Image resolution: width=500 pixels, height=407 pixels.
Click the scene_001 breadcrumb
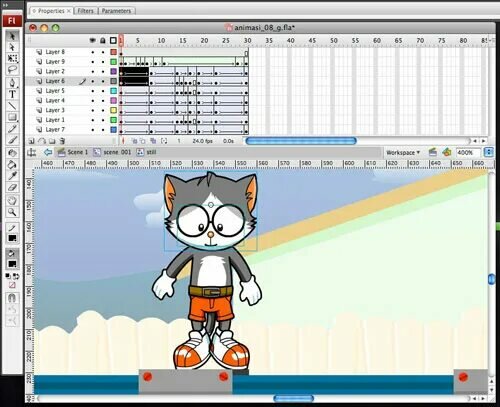[112, 152]
